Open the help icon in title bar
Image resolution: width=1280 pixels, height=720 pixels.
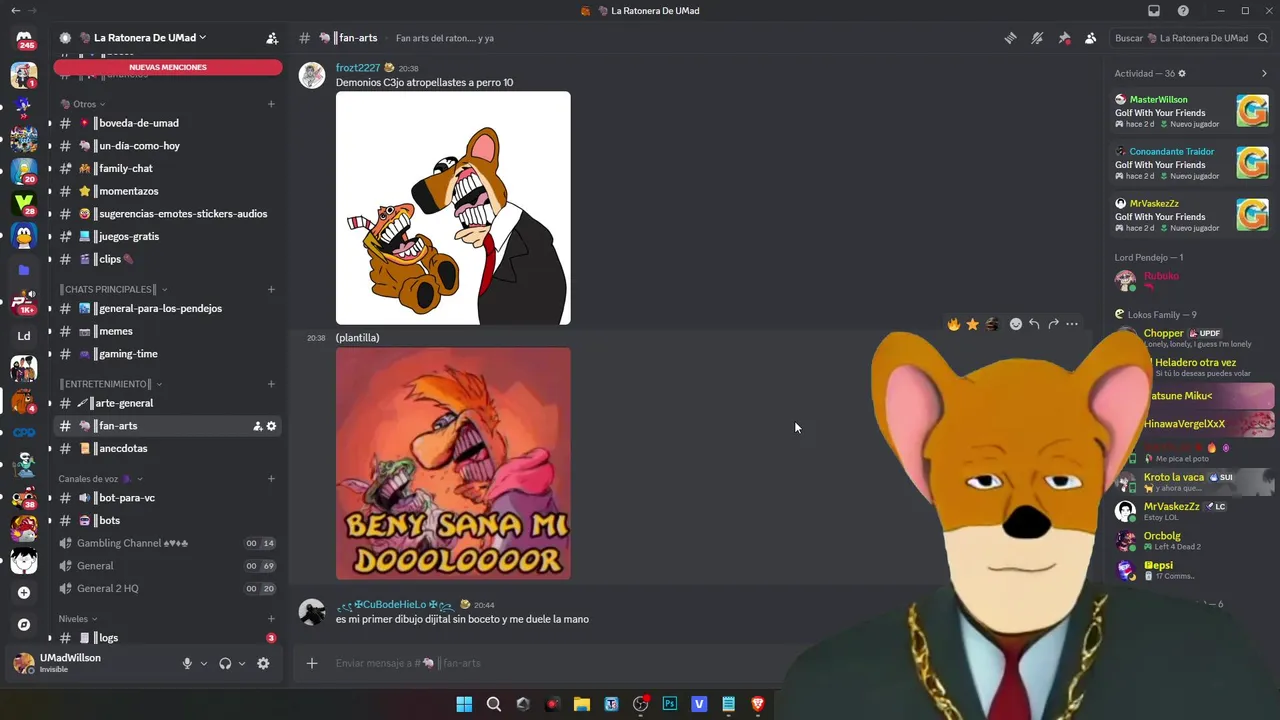1183,11
